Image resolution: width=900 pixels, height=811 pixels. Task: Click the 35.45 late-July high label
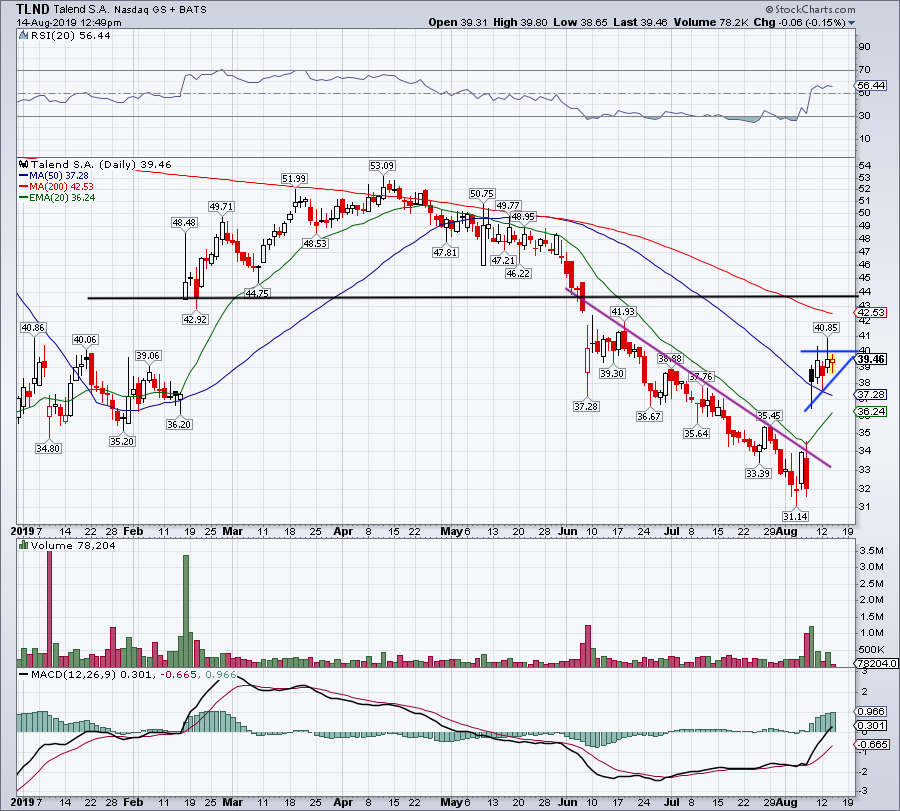769,416
